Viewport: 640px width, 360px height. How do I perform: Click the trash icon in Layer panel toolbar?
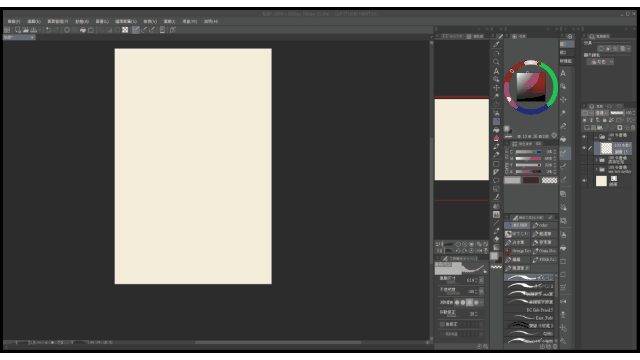pyautogui.click(x=633, y=128)
